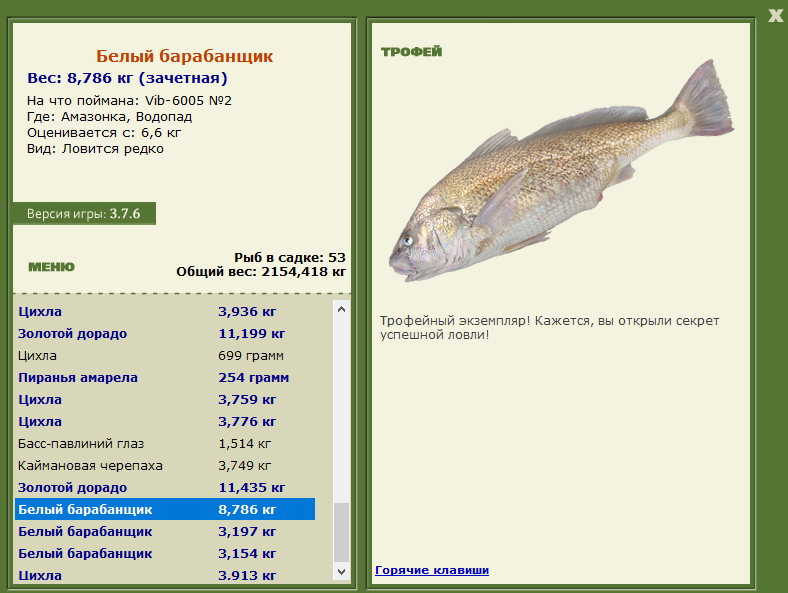Select Цихла 3,776 кг row

coord(165,422)
